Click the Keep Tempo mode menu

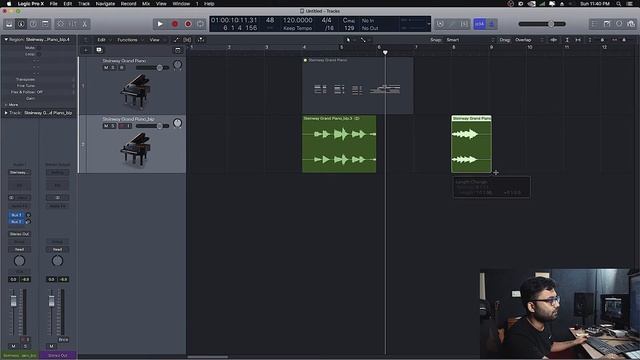[x=298, y=28]
